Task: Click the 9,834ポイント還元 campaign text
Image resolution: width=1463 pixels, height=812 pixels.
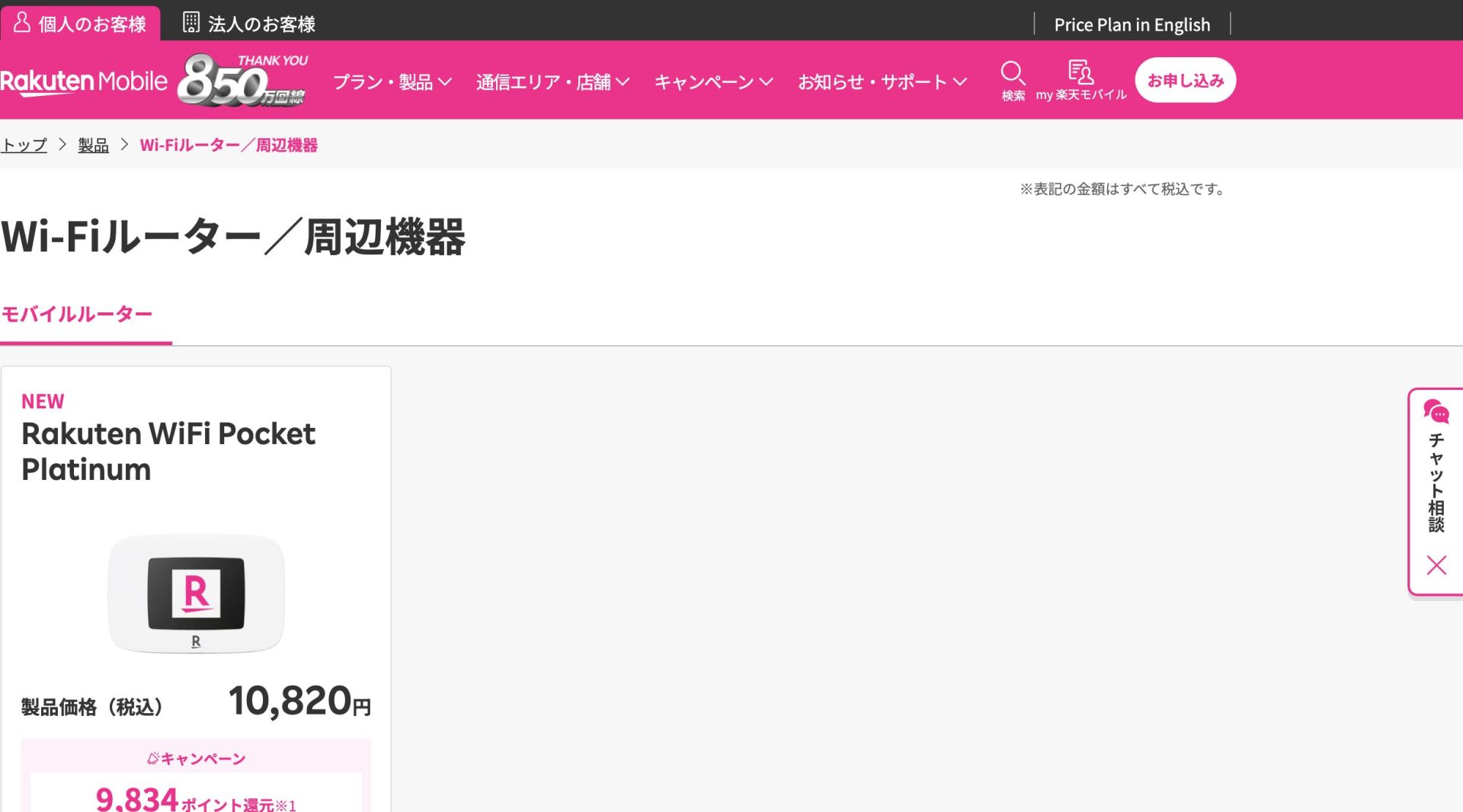Action: 196,799
